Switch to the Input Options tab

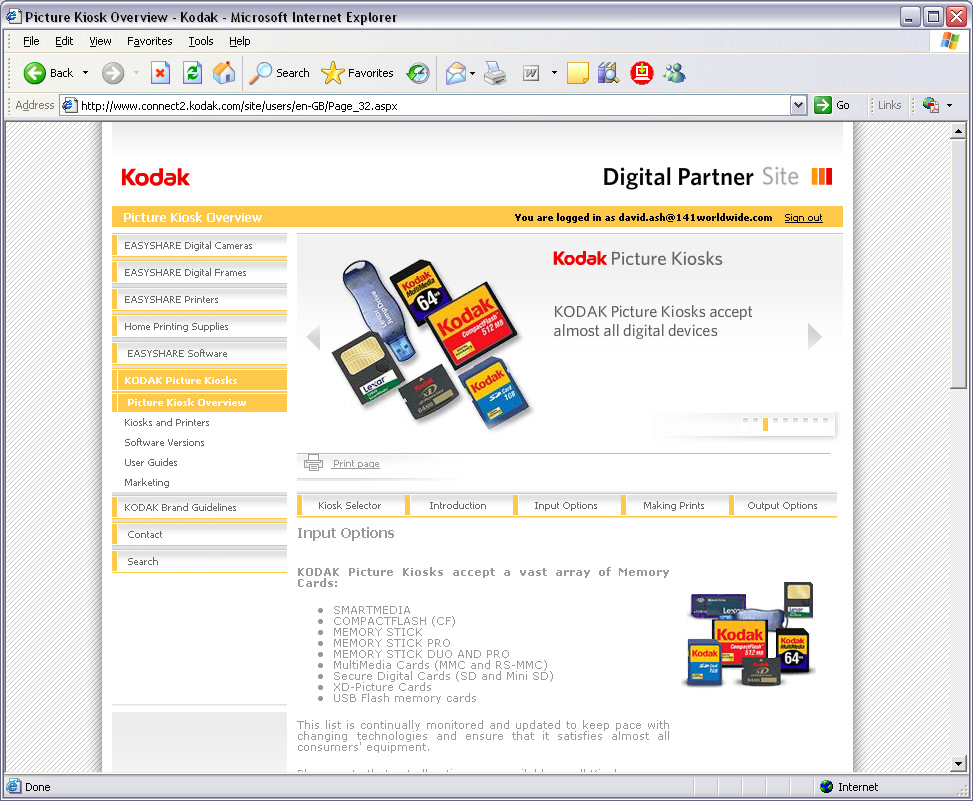(567, 506)
